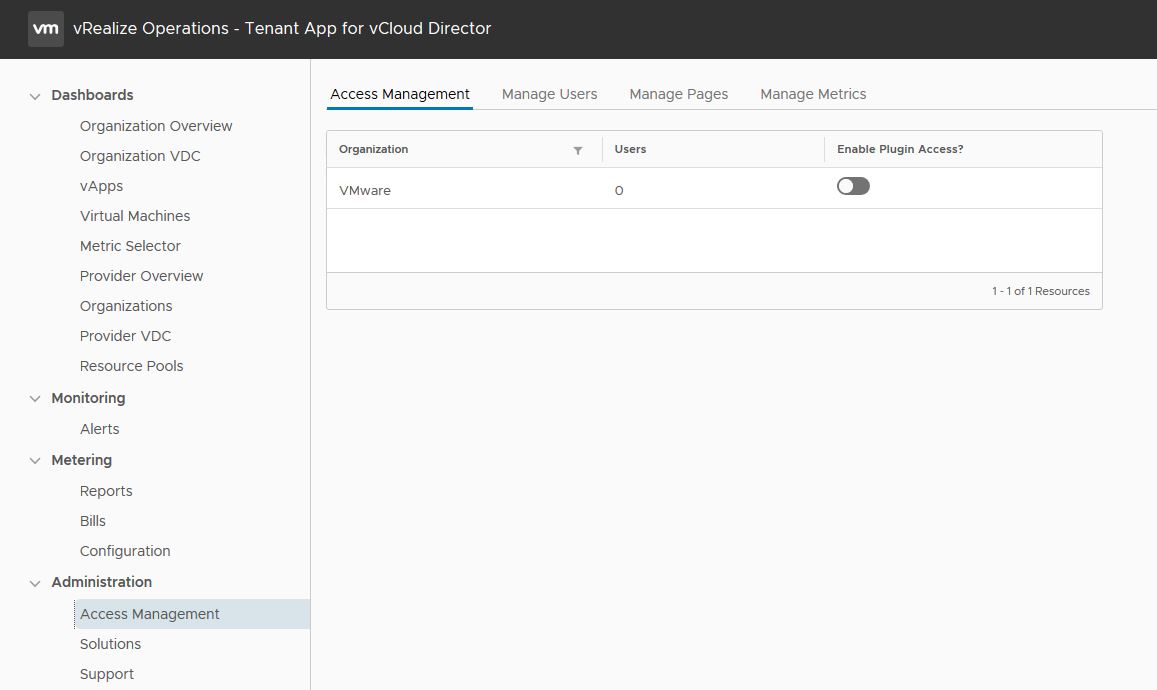The height and width of the screenshot is (690, 1157).
Task: Open Organization Overview dashboard
Action: [156, 126]
